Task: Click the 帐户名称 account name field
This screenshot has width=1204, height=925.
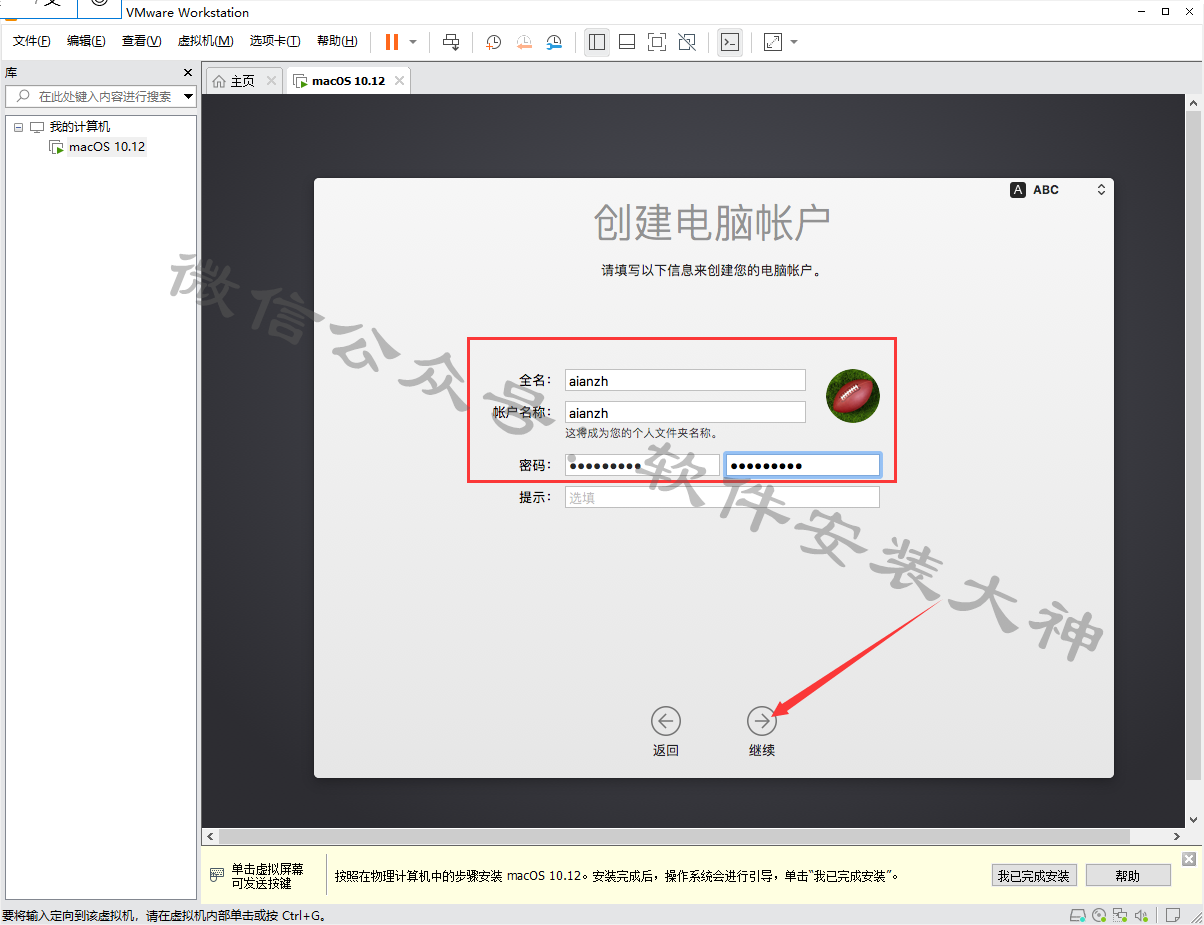Action: coord(685,412)
